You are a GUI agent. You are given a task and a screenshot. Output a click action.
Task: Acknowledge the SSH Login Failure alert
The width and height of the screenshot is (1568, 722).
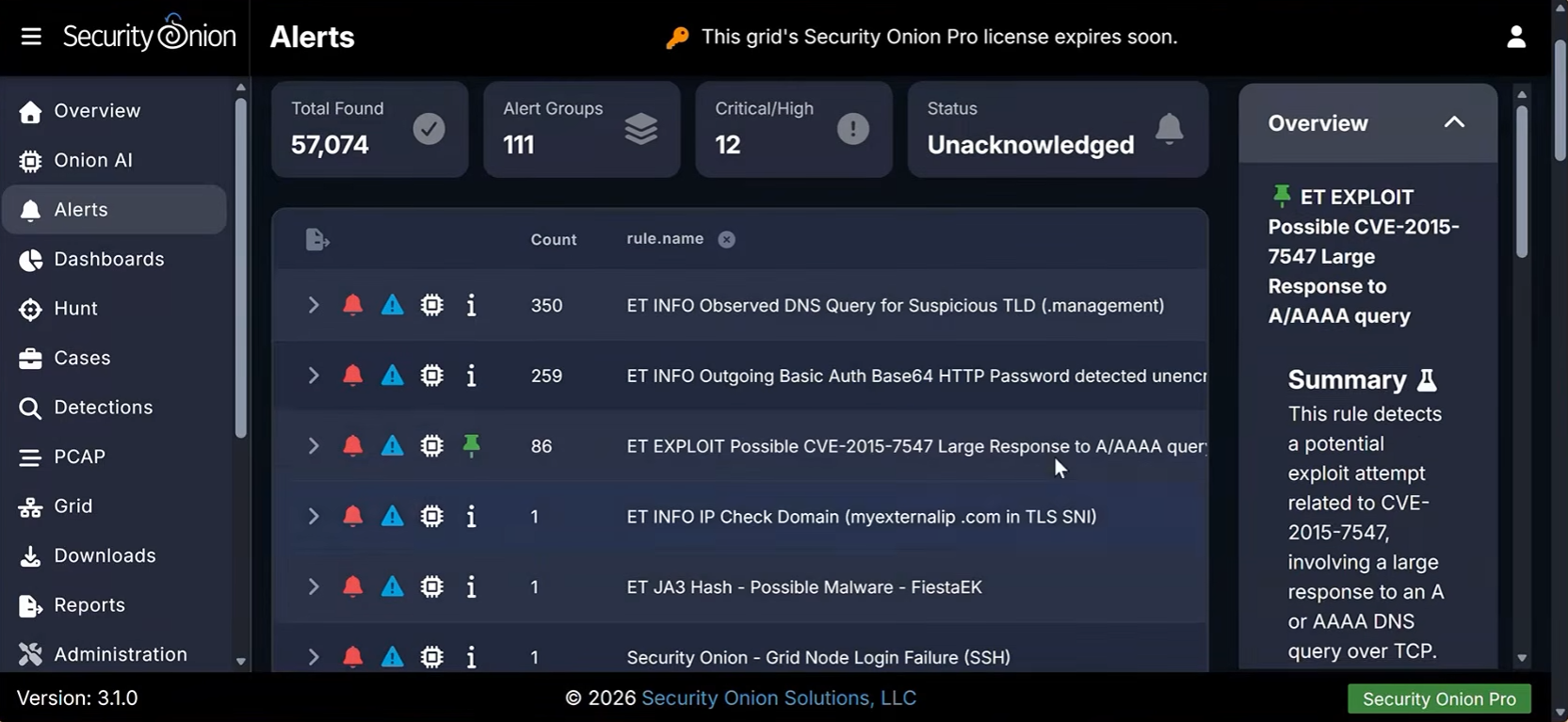pyautogui.click(x=352, y=656)
